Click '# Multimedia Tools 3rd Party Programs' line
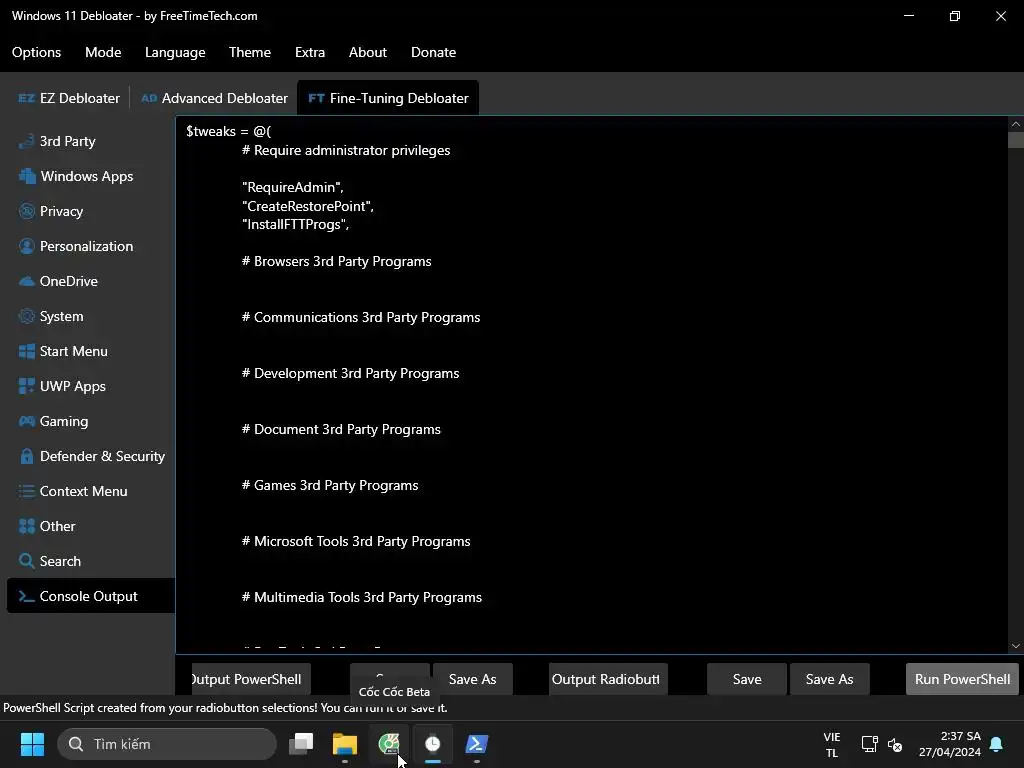The width and height of the screenshot is (1024, 768). tap(362, 598)
